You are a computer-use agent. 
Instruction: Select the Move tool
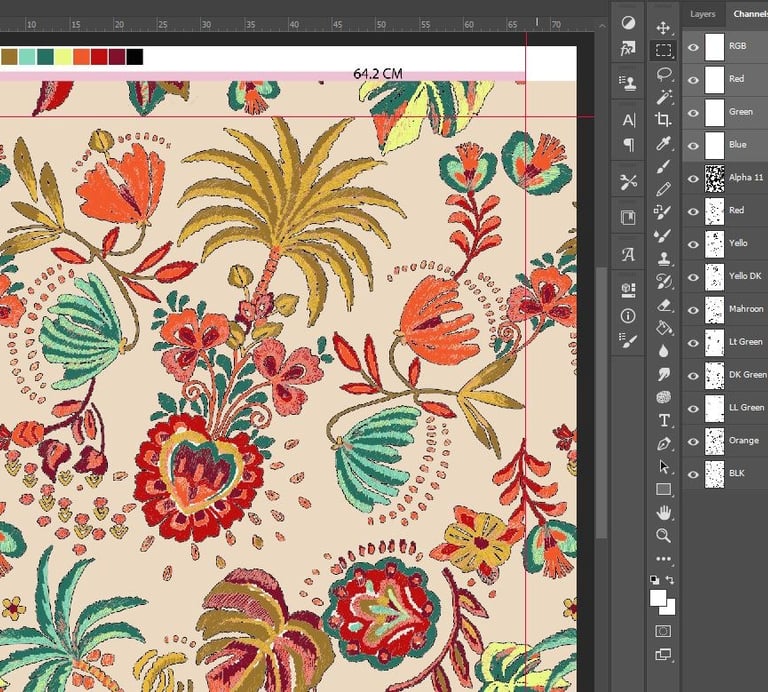pos(663,28)
